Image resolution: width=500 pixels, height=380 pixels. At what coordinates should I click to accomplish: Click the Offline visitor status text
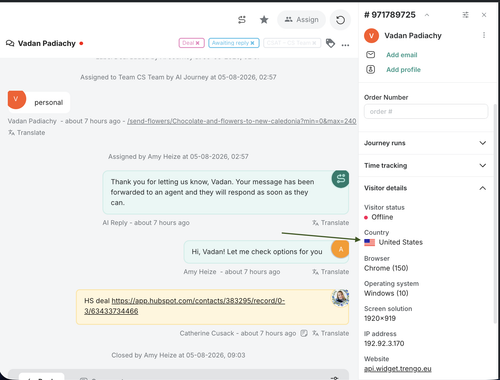click(x=382, y=217)
